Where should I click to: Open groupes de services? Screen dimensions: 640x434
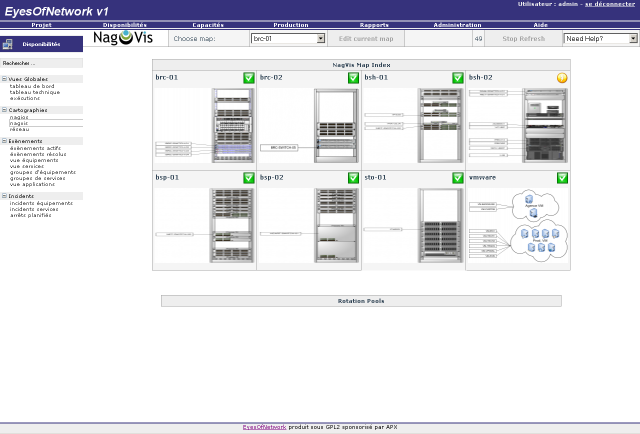[x=37, y=178]
